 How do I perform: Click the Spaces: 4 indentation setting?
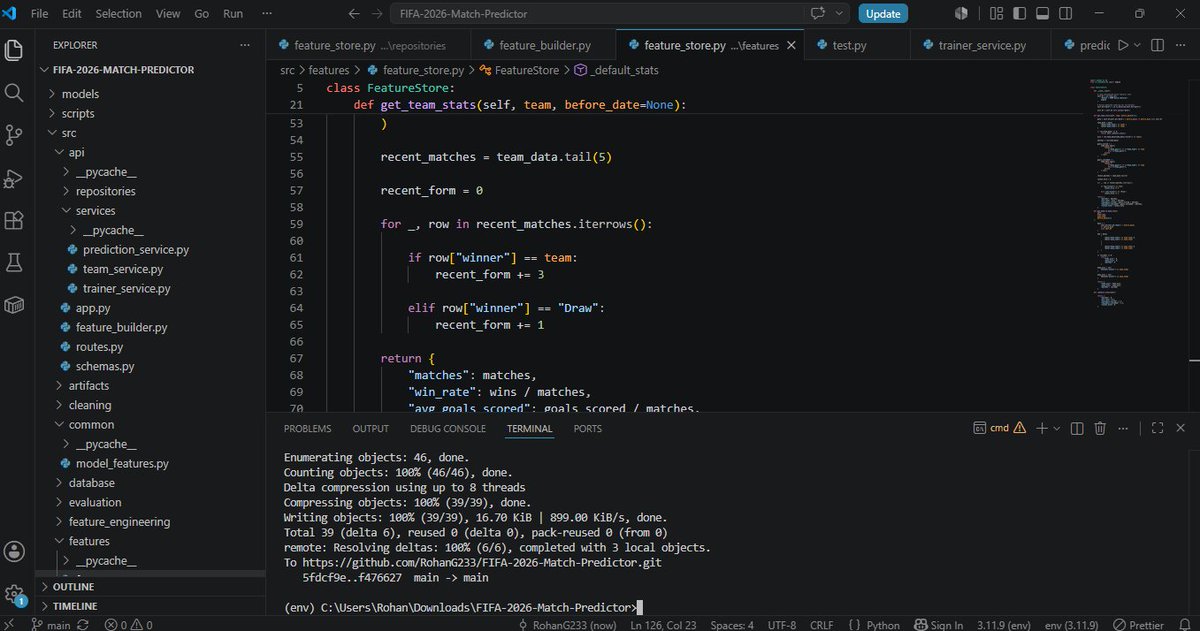(732, 624)
